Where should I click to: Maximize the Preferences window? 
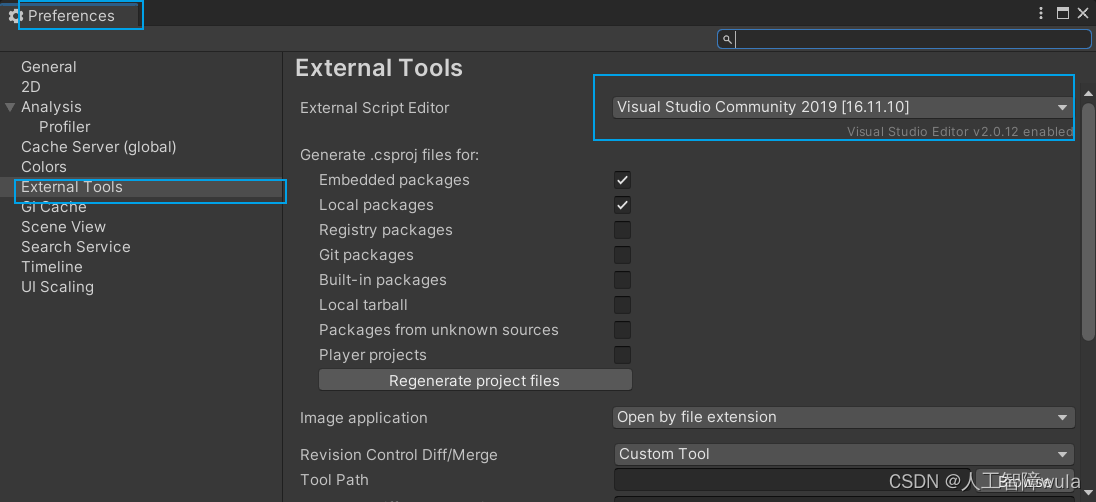[1062, 13]
